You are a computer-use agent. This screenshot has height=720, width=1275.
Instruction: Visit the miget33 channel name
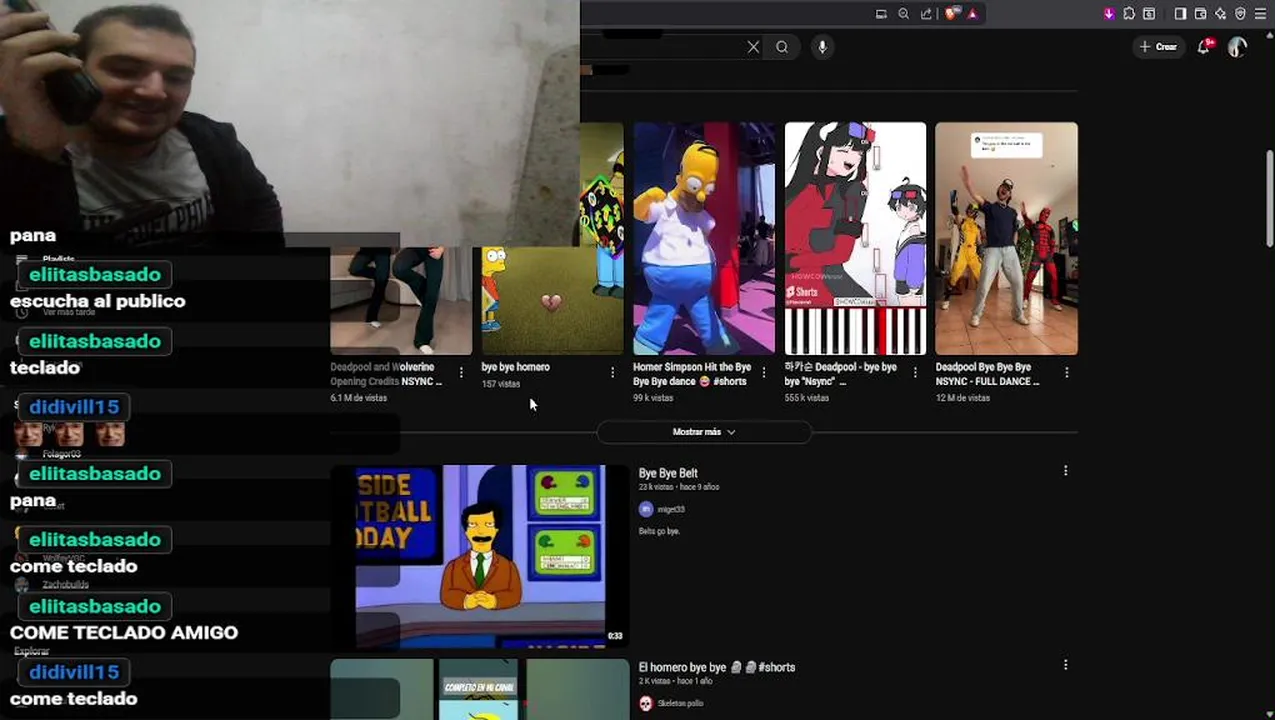[671, 509]
